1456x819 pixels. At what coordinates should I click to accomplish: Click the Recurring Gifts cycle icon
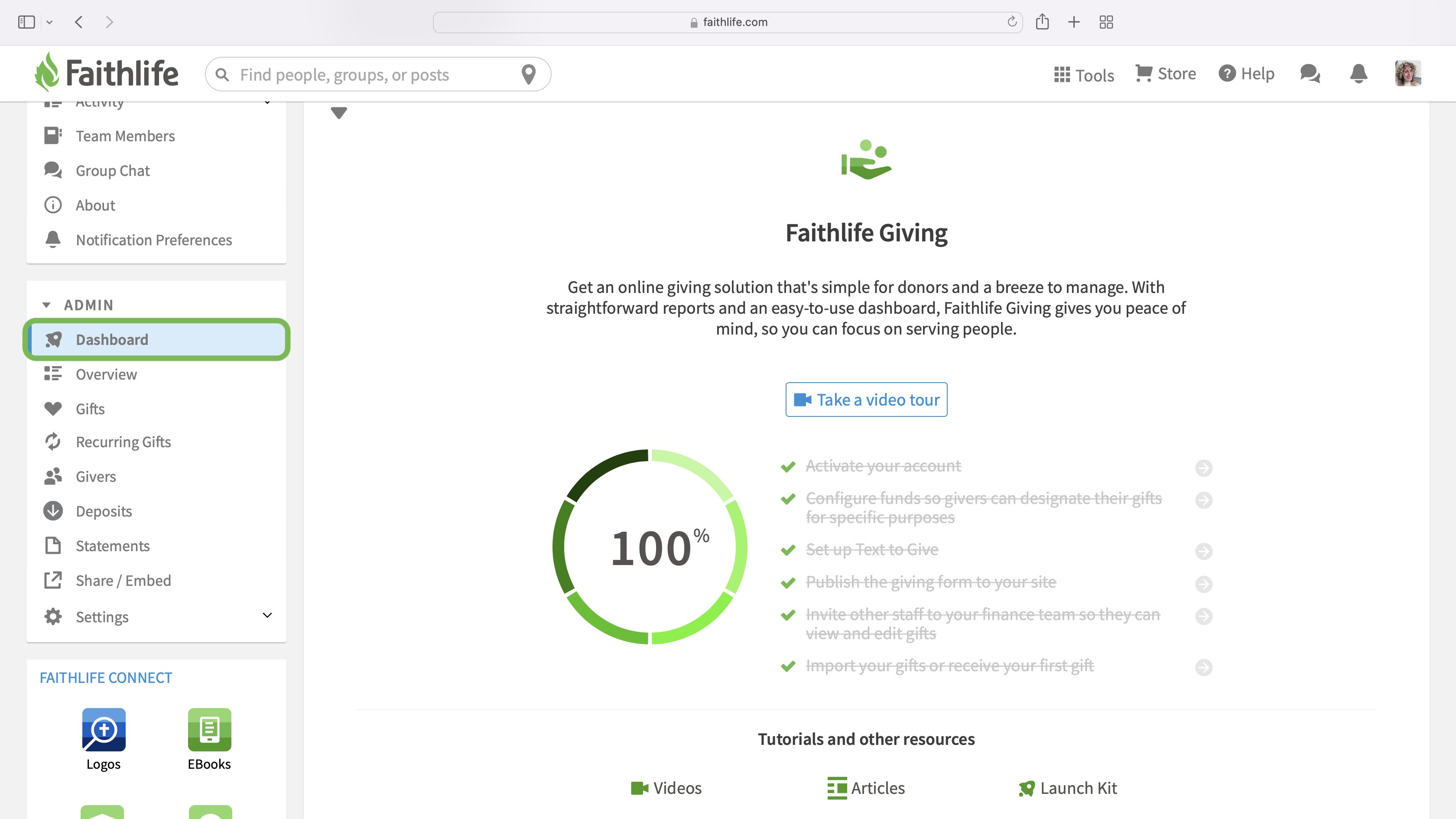pos(53,442)
